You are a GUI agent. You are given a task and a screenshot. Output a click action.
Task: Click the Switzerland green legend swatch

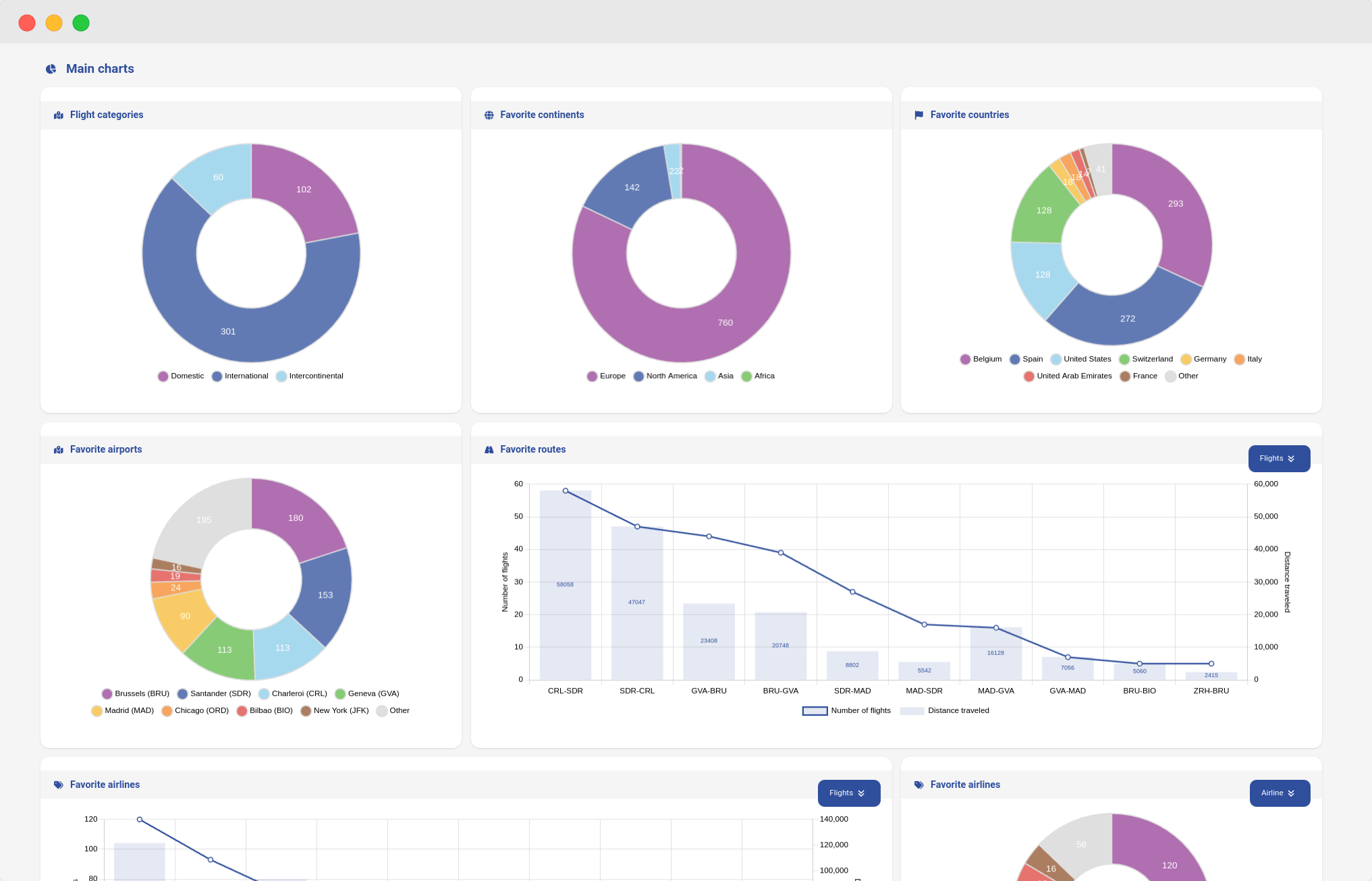(1124, 360)
